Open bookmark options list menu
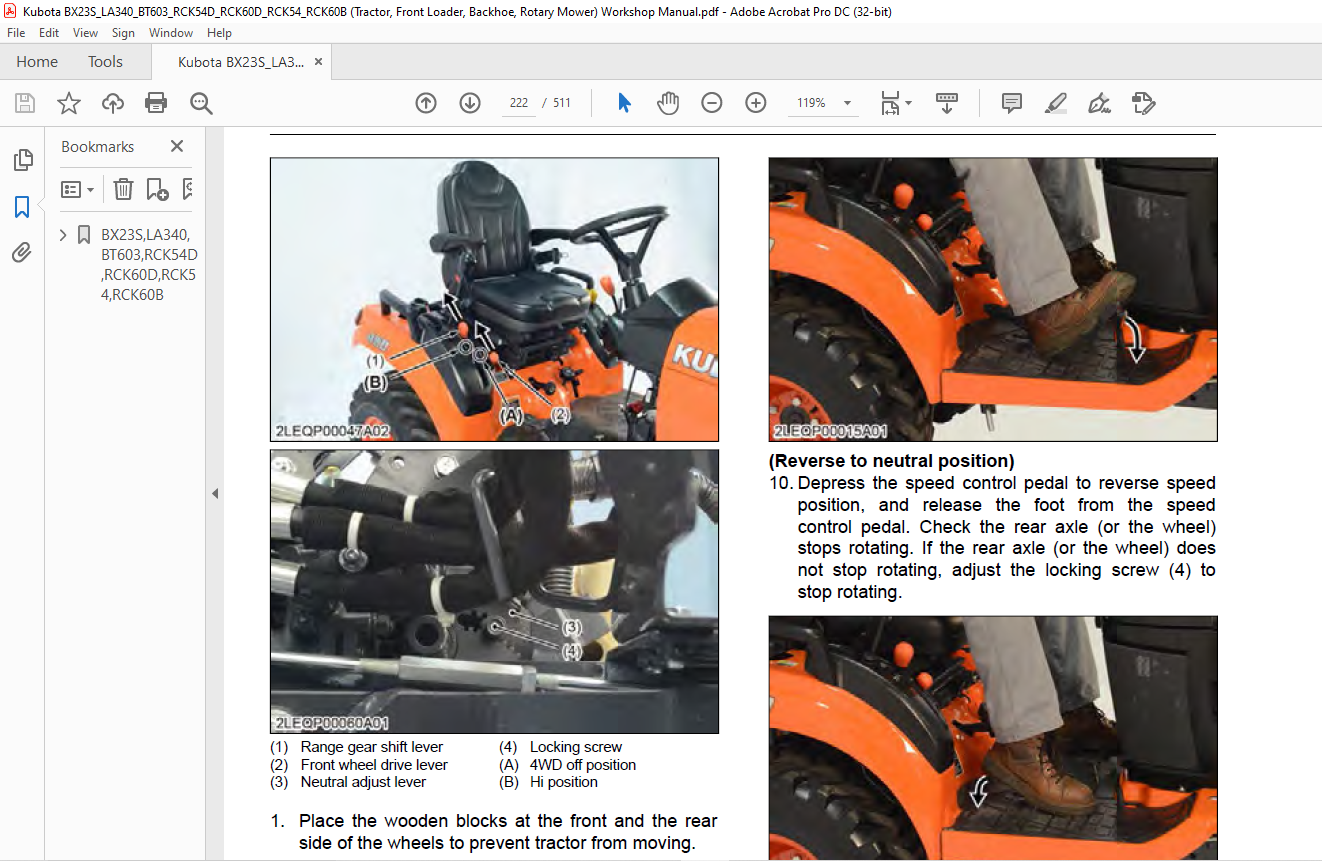1322x861 pixels. [x=77, y=189]
